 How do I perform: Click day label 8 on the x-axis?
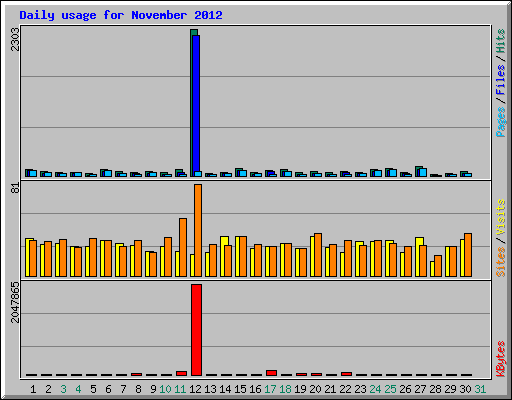tap(138, 389)
